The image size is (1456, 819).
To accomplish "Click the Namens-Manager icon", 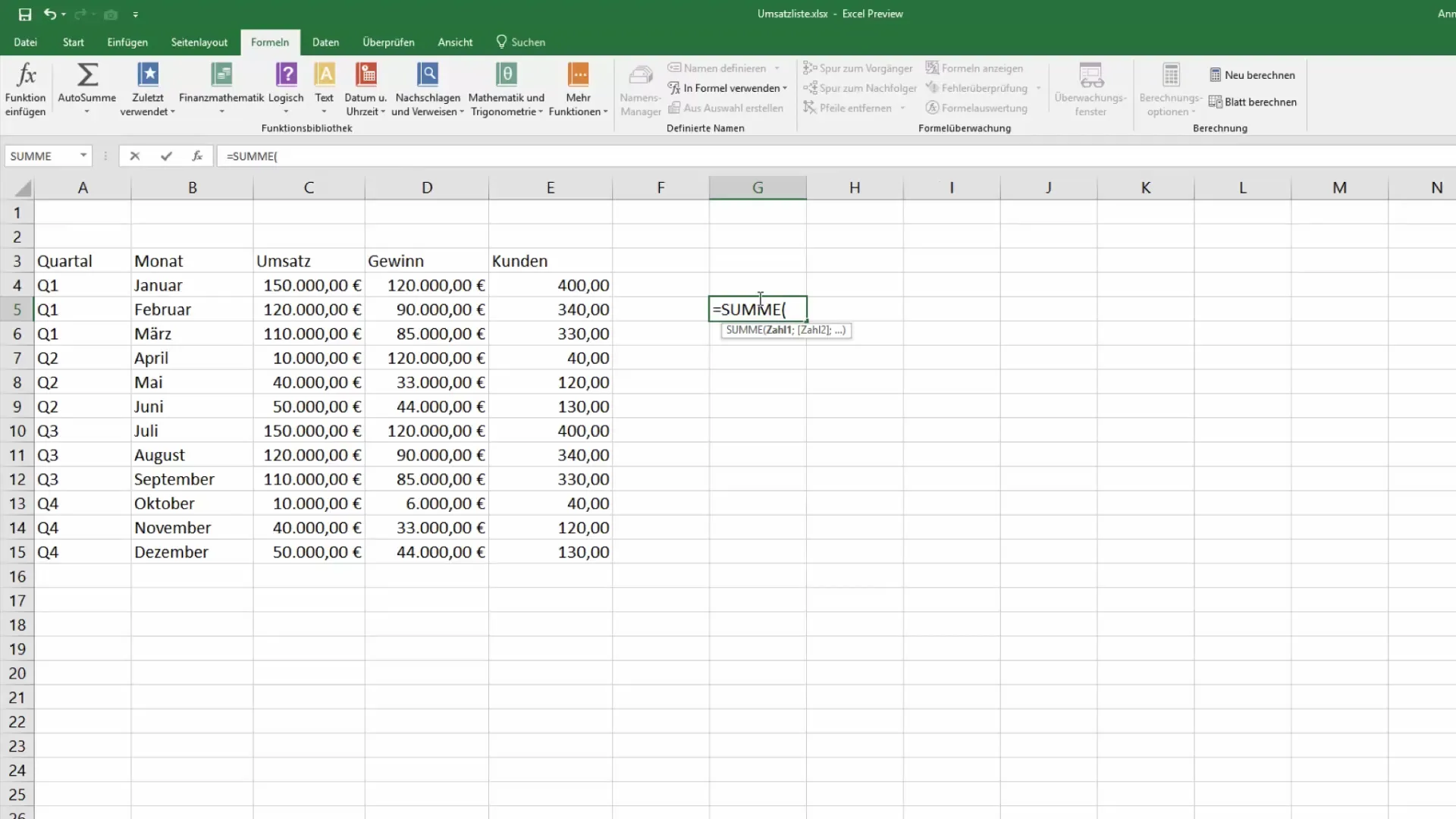I will click(641, 75).
